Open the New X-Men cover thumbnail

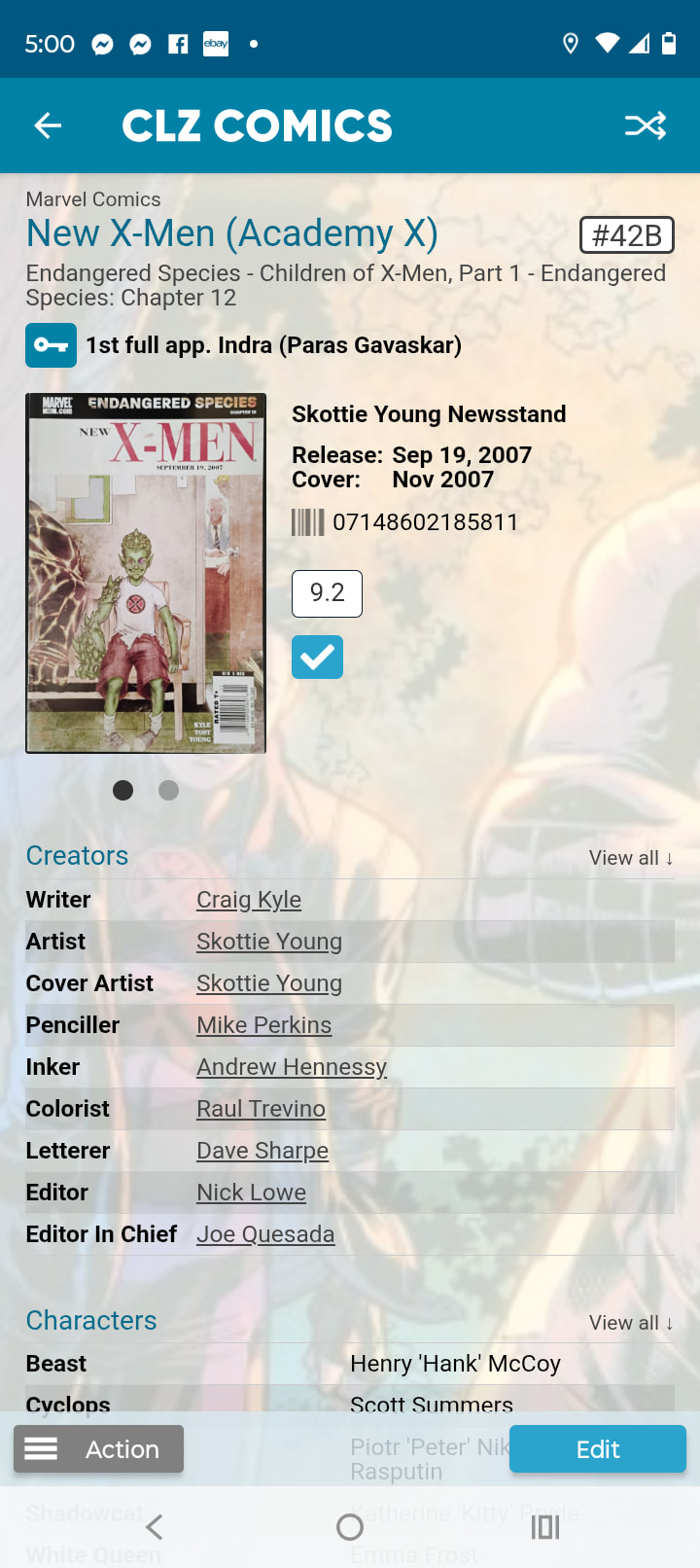tap(146, 573)
